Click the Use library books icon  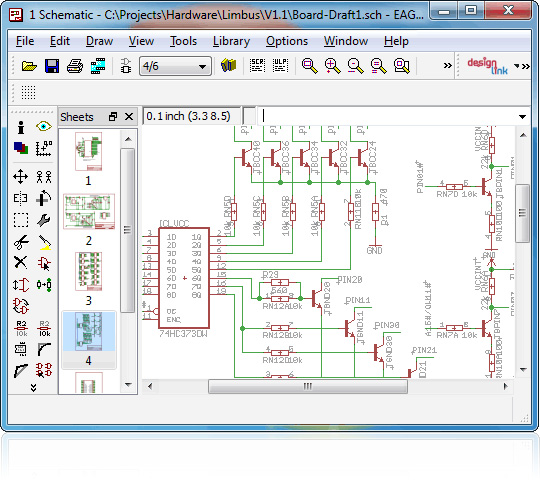[x=228, y=65]
